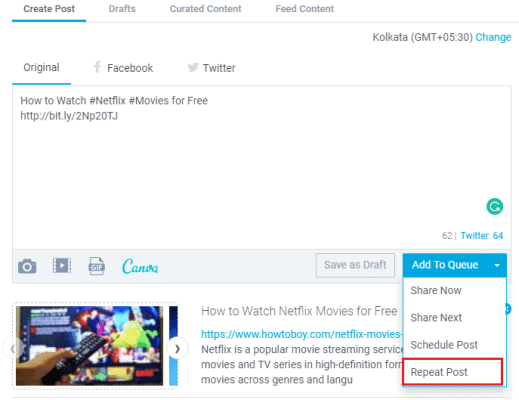The height and width of the screenshot is (400, 519).
Task: Open the camera photo upload icon
Action: pos(27,266)
